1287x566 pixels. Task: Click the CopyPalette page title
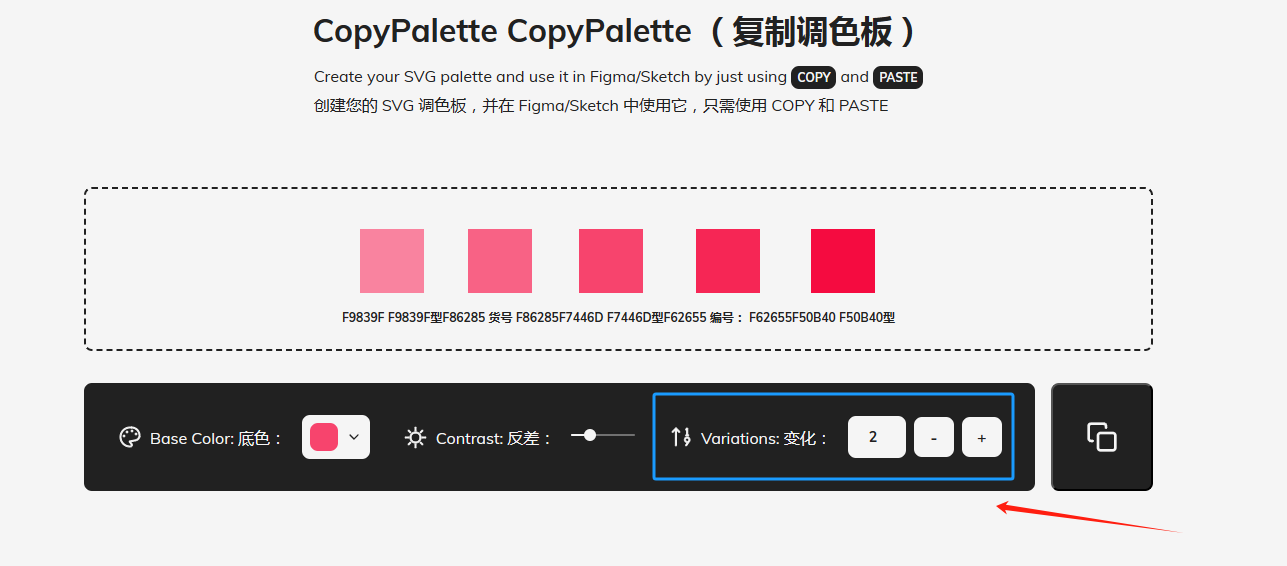click(615, 31)
